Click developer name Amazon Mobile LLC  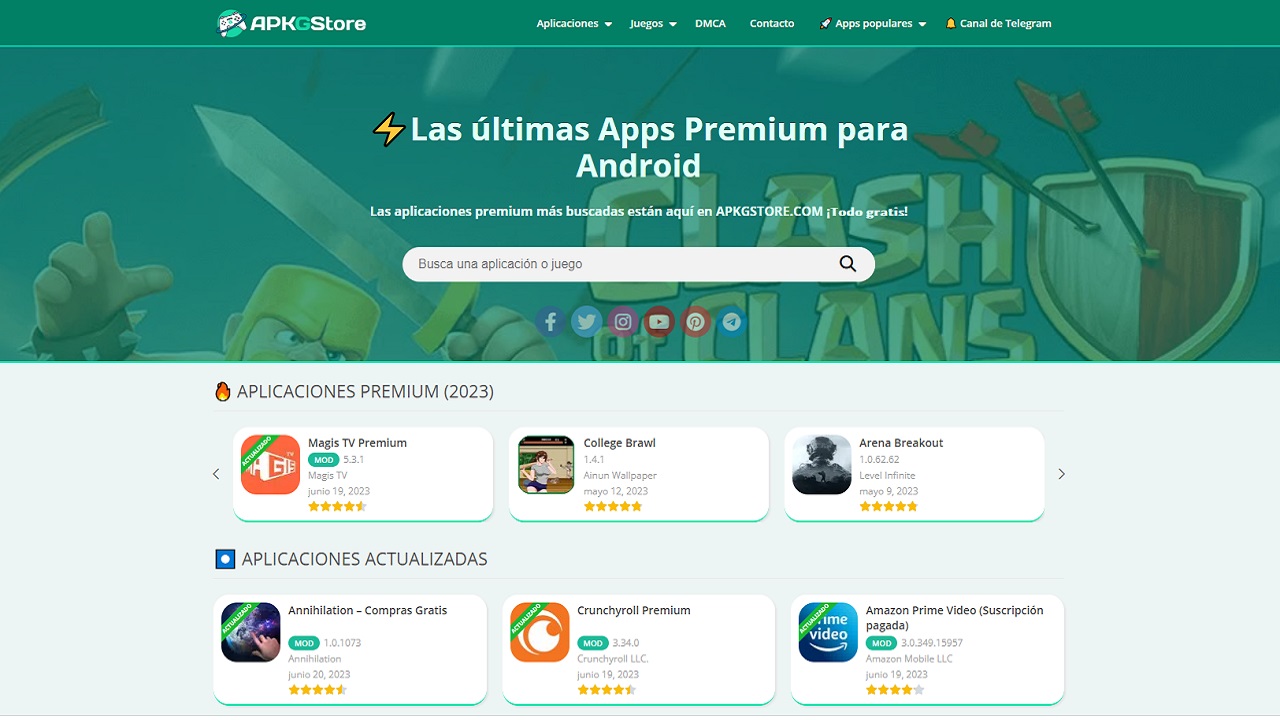pyautogui.click(x=909, y=659)
